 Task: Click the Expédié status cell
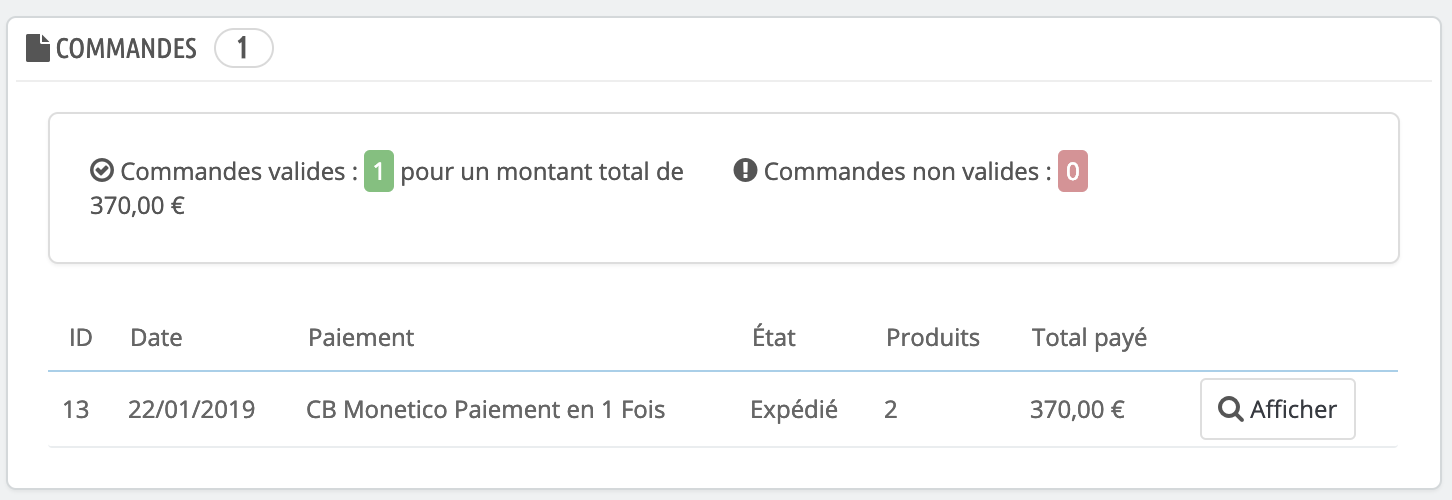pos(794,409)
